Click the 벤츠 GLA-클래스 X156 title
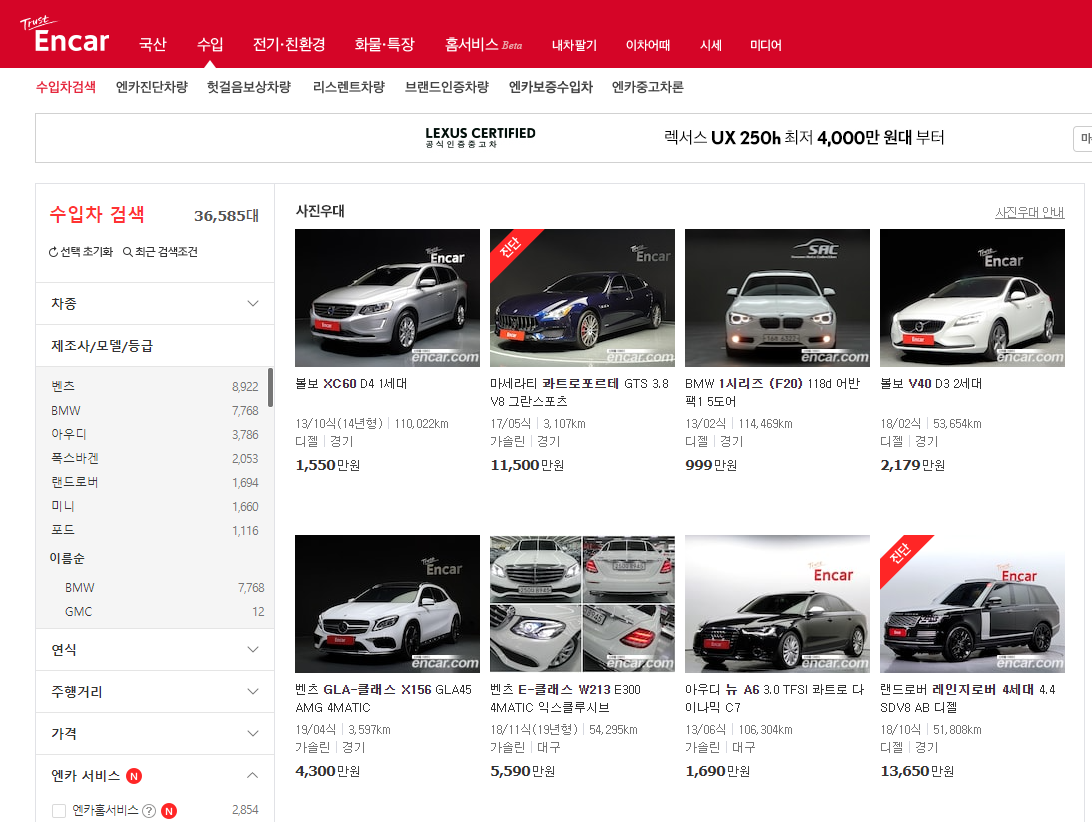The width and height of the screenshot is (1092, 822). (x=383, y=698)
